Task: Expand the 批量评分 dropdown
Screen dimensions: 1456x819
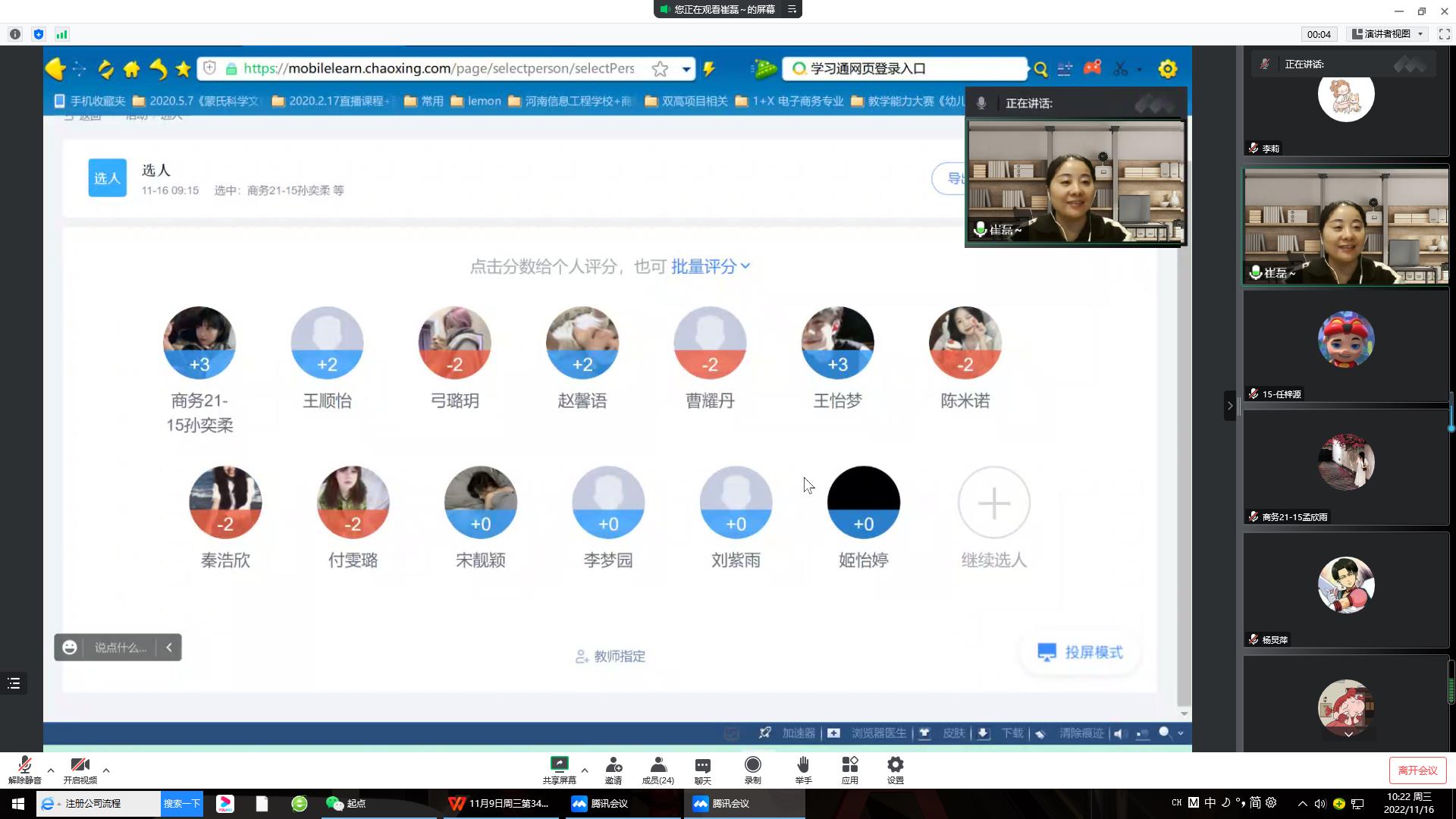Action: click(710, 266)
